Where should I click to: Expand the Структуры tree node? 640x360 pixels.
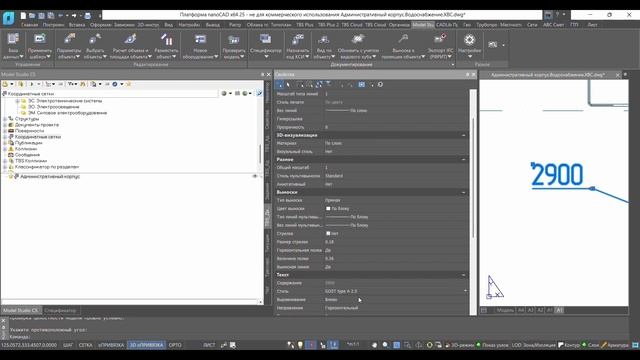point(5,119)
